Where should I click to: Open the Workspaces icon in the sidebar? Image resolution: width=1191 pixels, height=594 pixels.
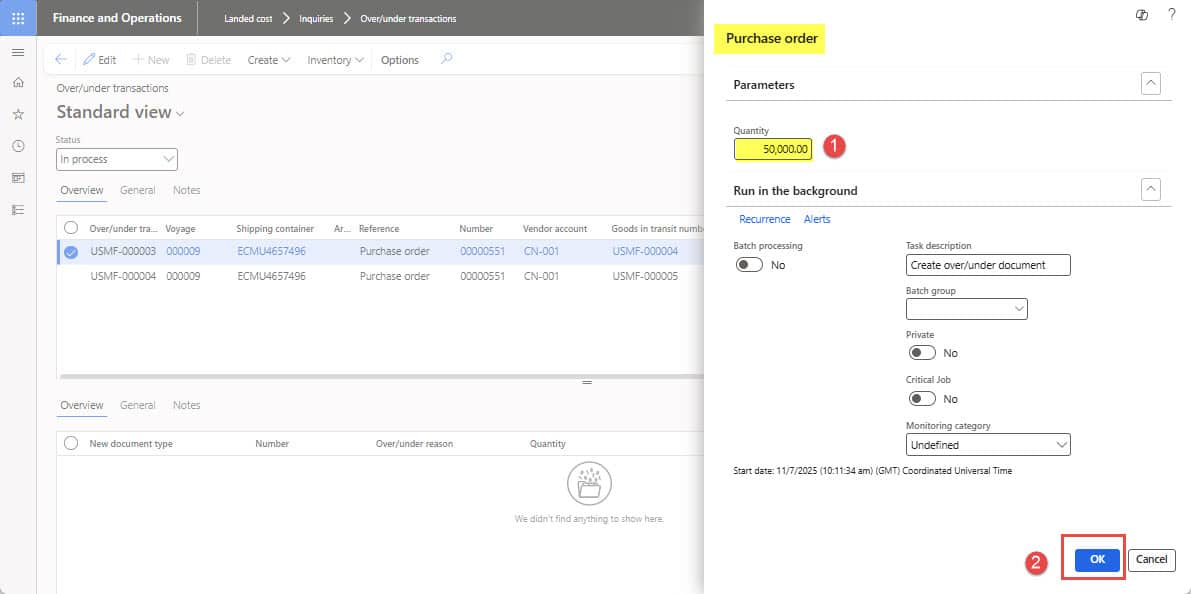click(17, 177)
